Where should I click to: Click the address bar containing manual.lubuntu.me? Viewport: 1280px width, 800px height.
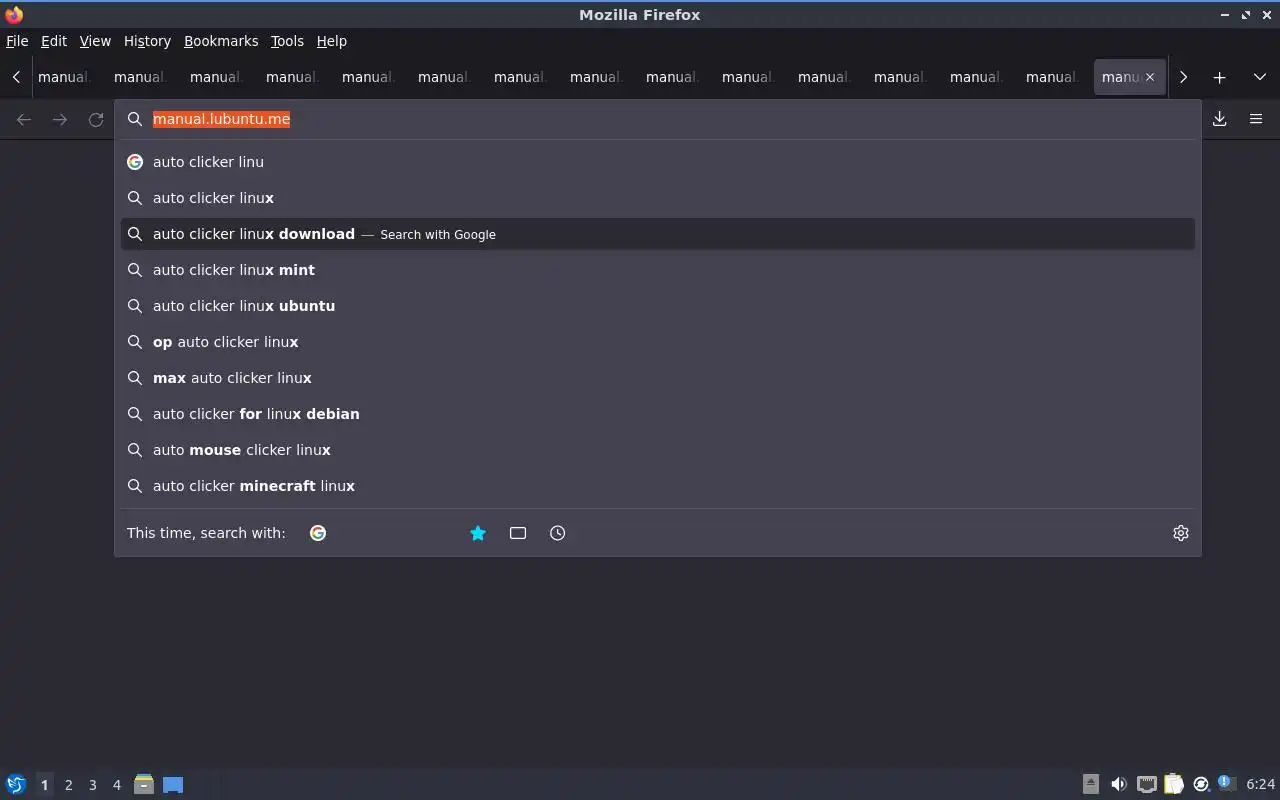658,119
